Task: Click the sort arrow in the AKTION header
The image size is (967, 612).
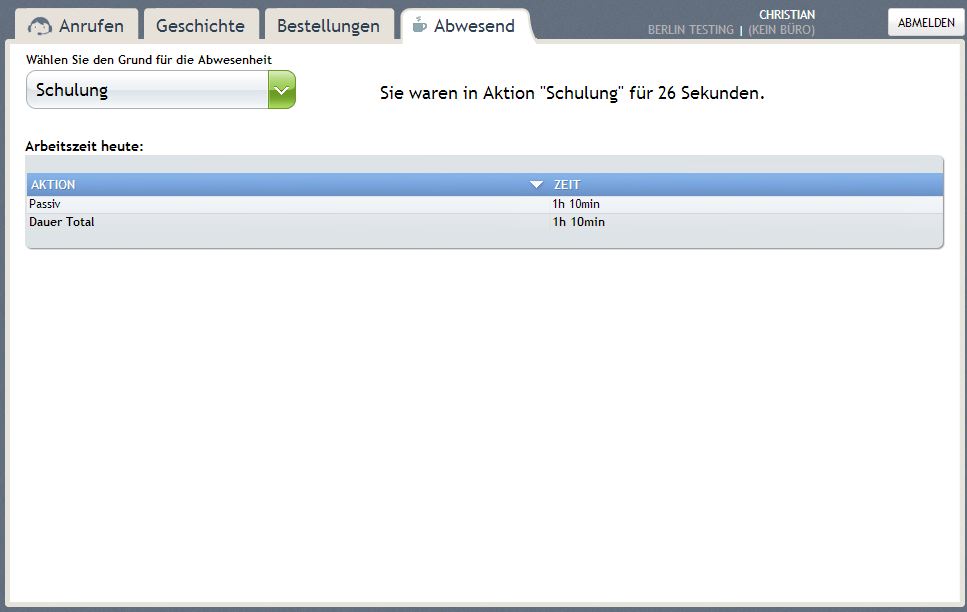Action: tap(537, 184)
